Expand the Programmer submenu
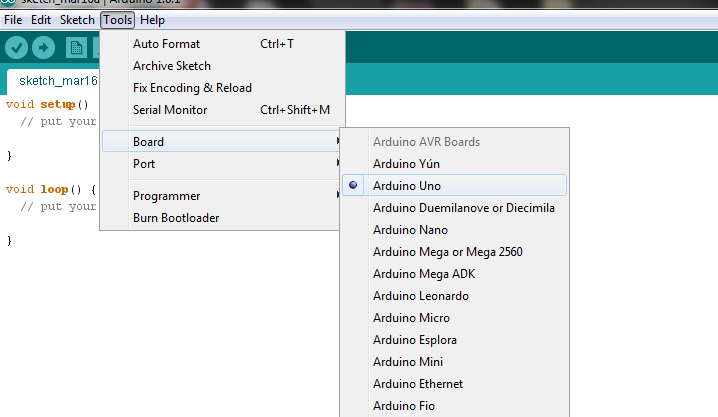Viewport: 718px width, 417px height. (x=221, y=196)
